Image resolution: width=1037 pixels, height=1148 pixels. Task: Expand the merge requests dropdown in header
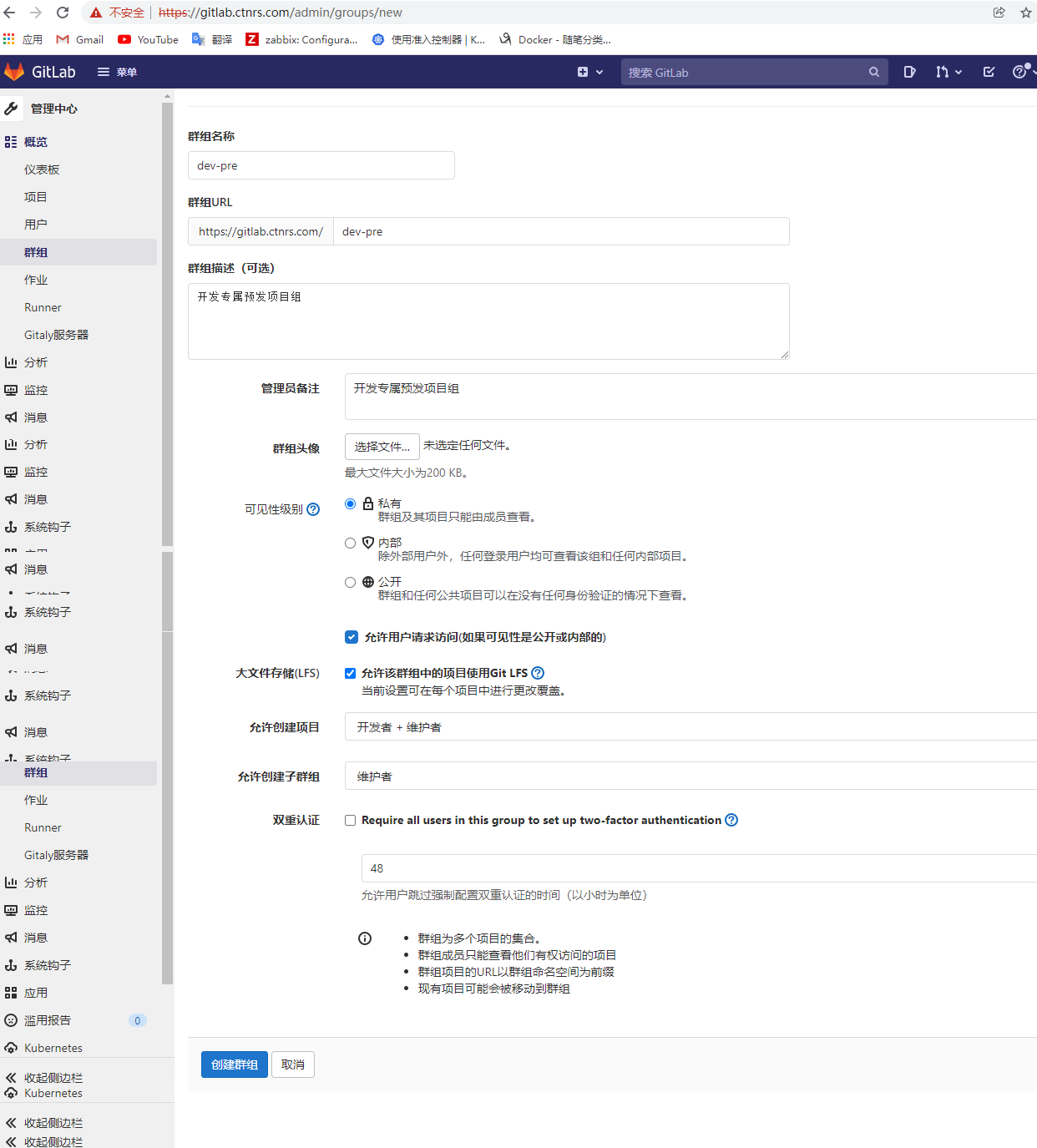(949, 72)
